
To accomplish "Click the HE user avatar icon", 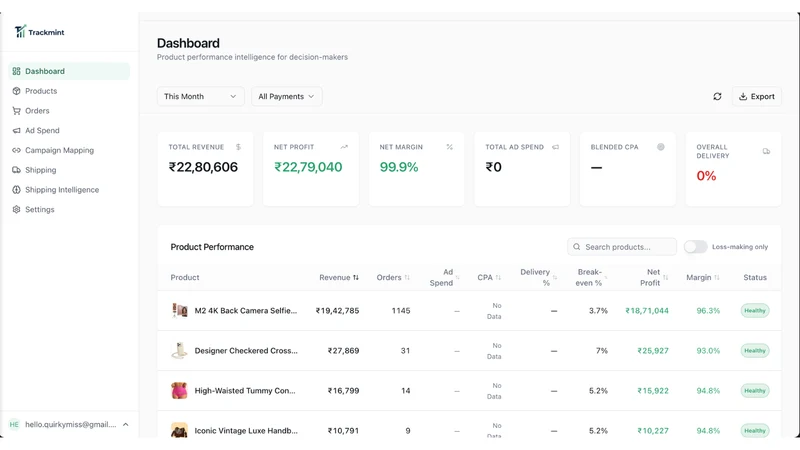I will [x=14, y=424].
